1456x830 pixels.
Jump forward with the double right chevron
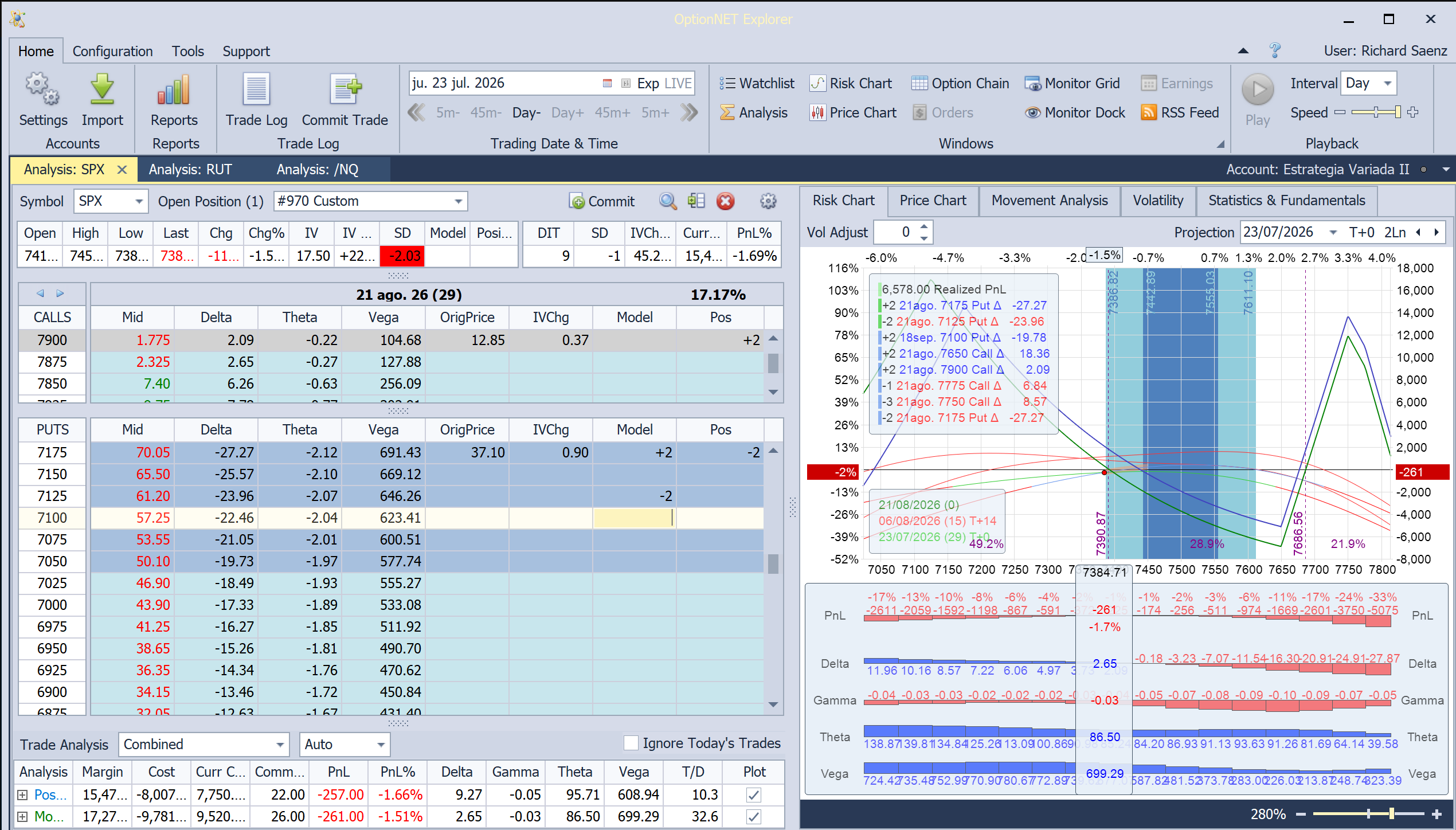(689, 112)
